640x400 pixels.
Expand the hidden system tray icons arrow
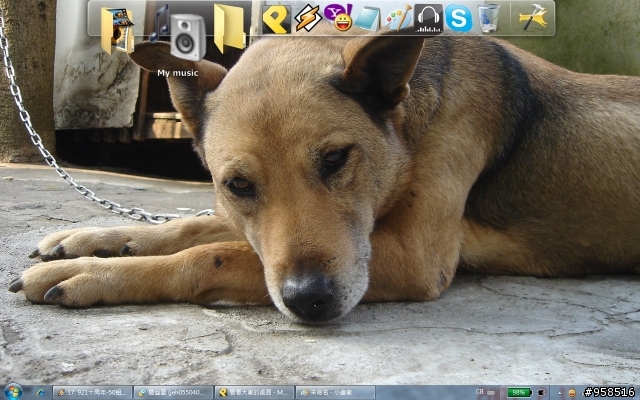tap(558, 393)
